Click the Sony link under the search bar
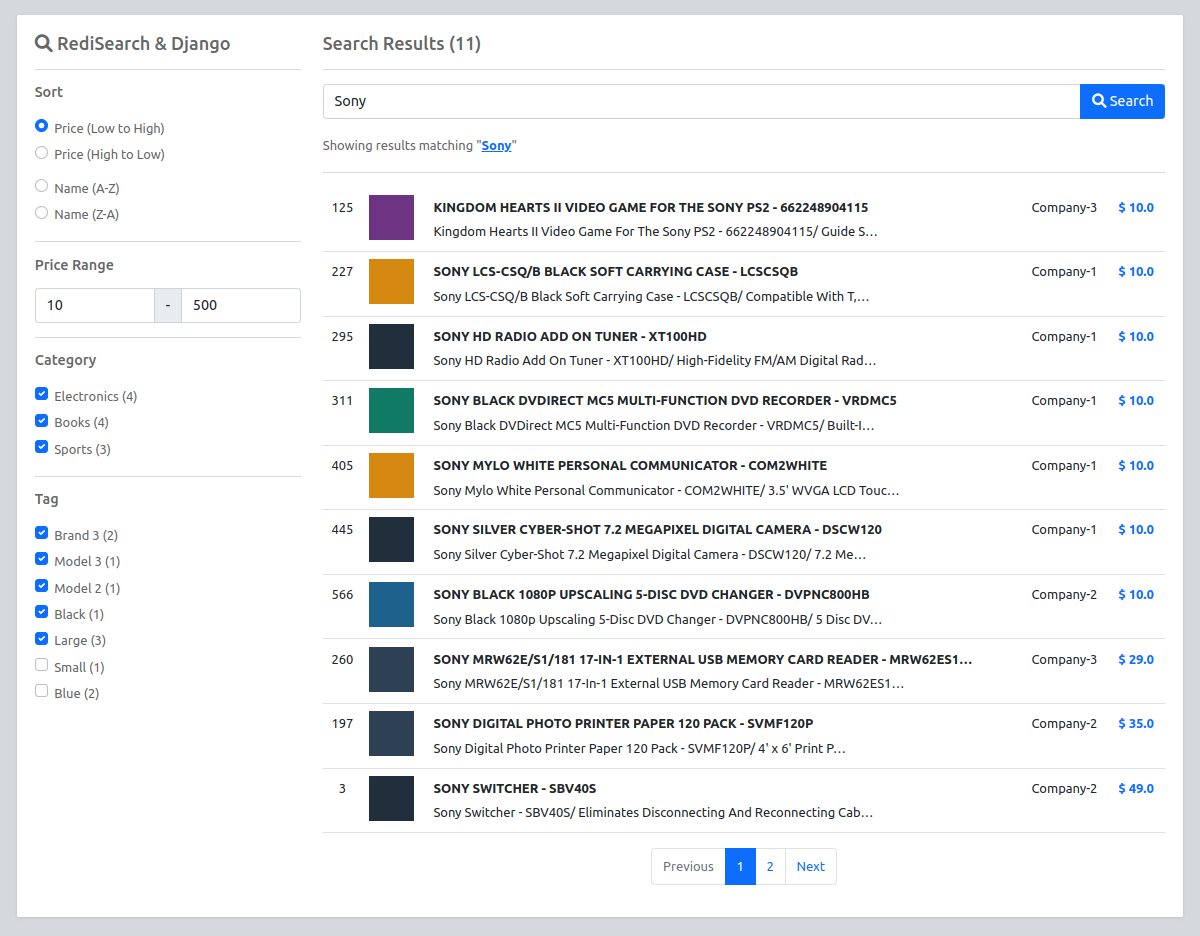This screenshot has height=936, width=1200. (x=496, y=145)
